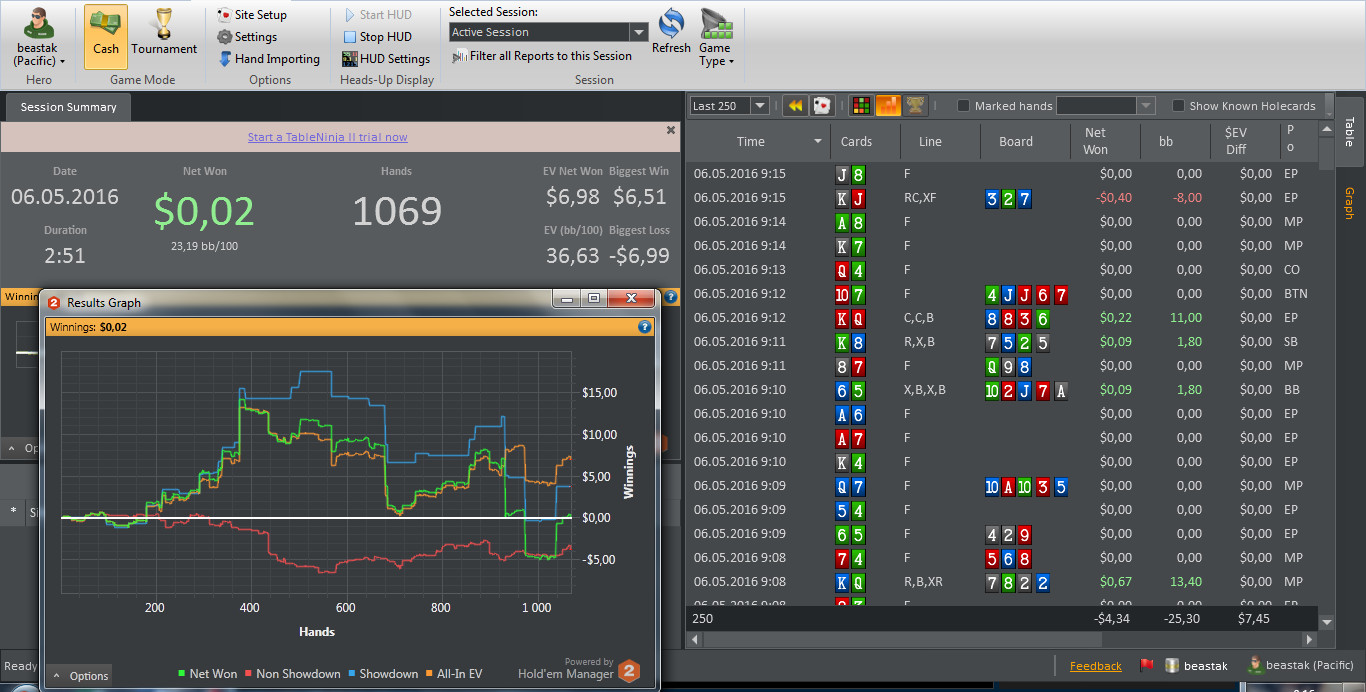This screenshot has width=1366, height=692.
Task: Click the Hold'em Manager 2 logo
Action: point(628,672)
